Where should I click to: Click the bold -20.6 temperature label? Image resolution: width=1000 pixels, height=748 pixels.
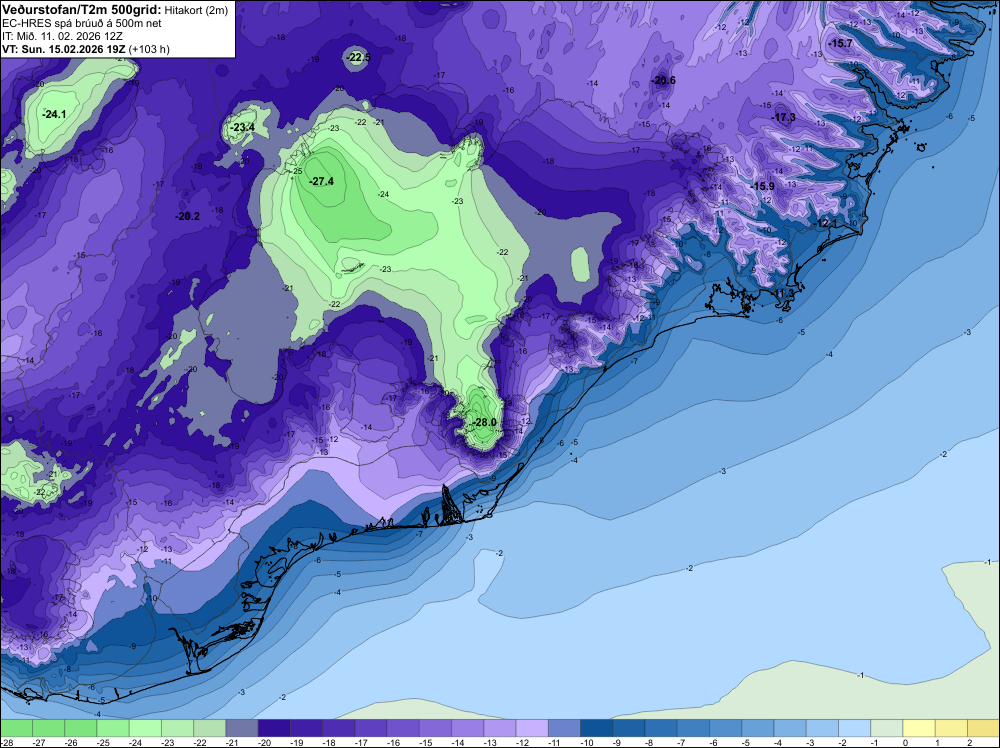coord(663,80)
